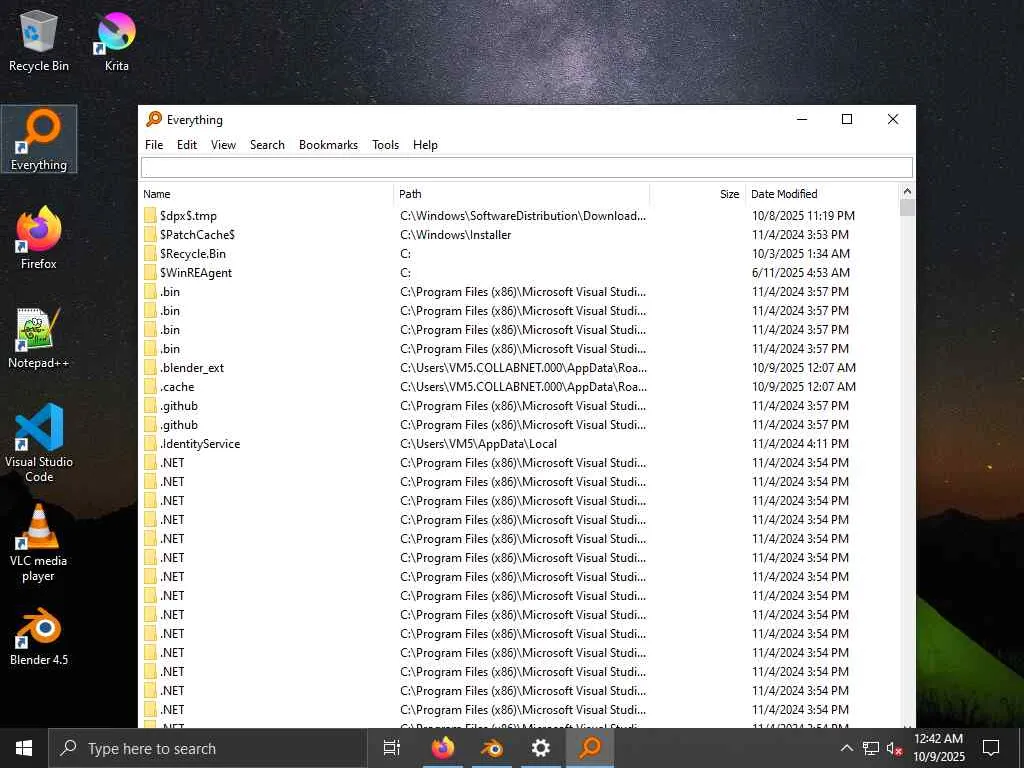
Task: Click the scrollbar up arrow
Action: [x=906, y=191]
